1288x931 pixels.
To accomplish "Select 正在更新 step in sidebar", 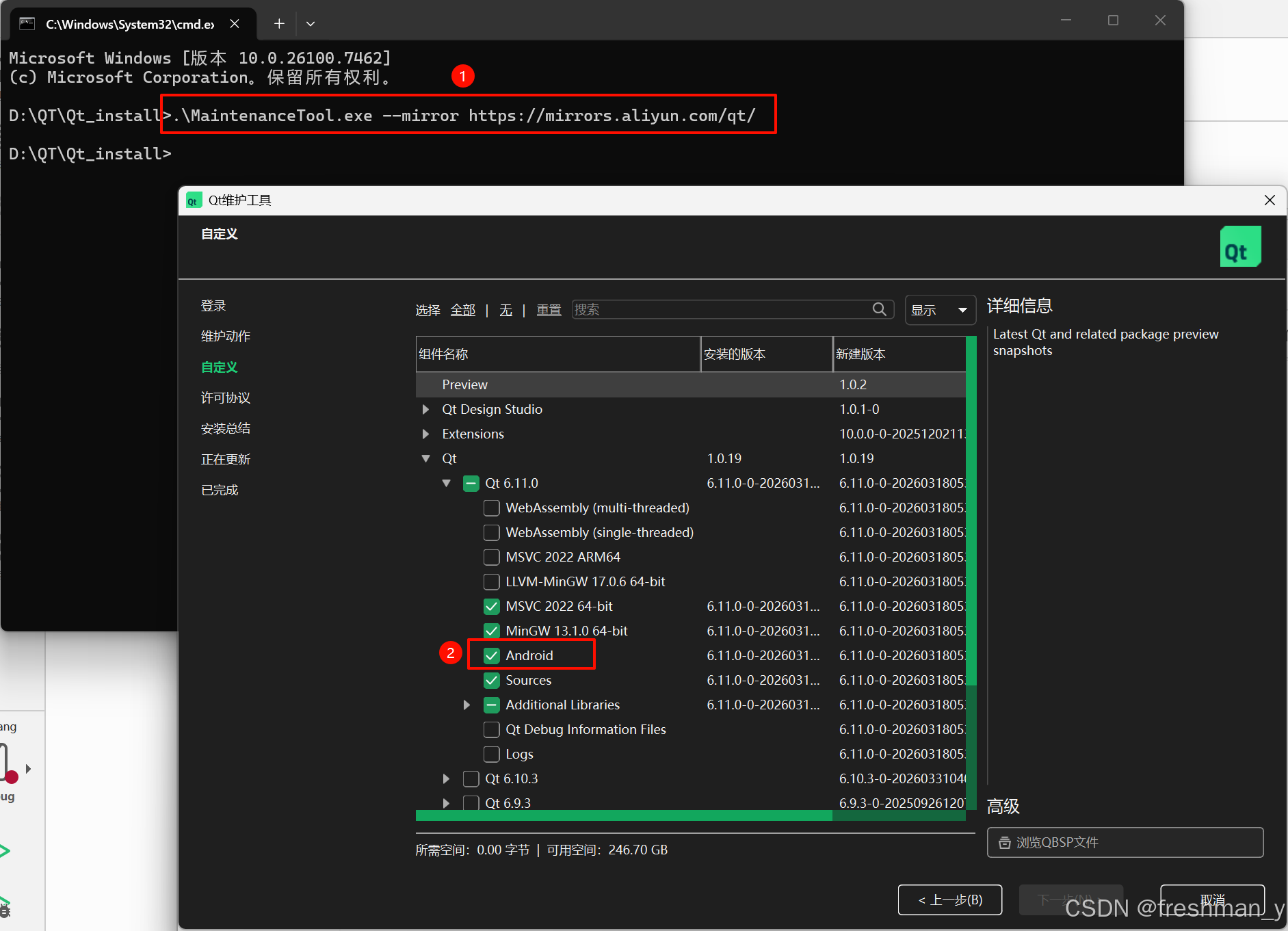I will click(226, 459).
